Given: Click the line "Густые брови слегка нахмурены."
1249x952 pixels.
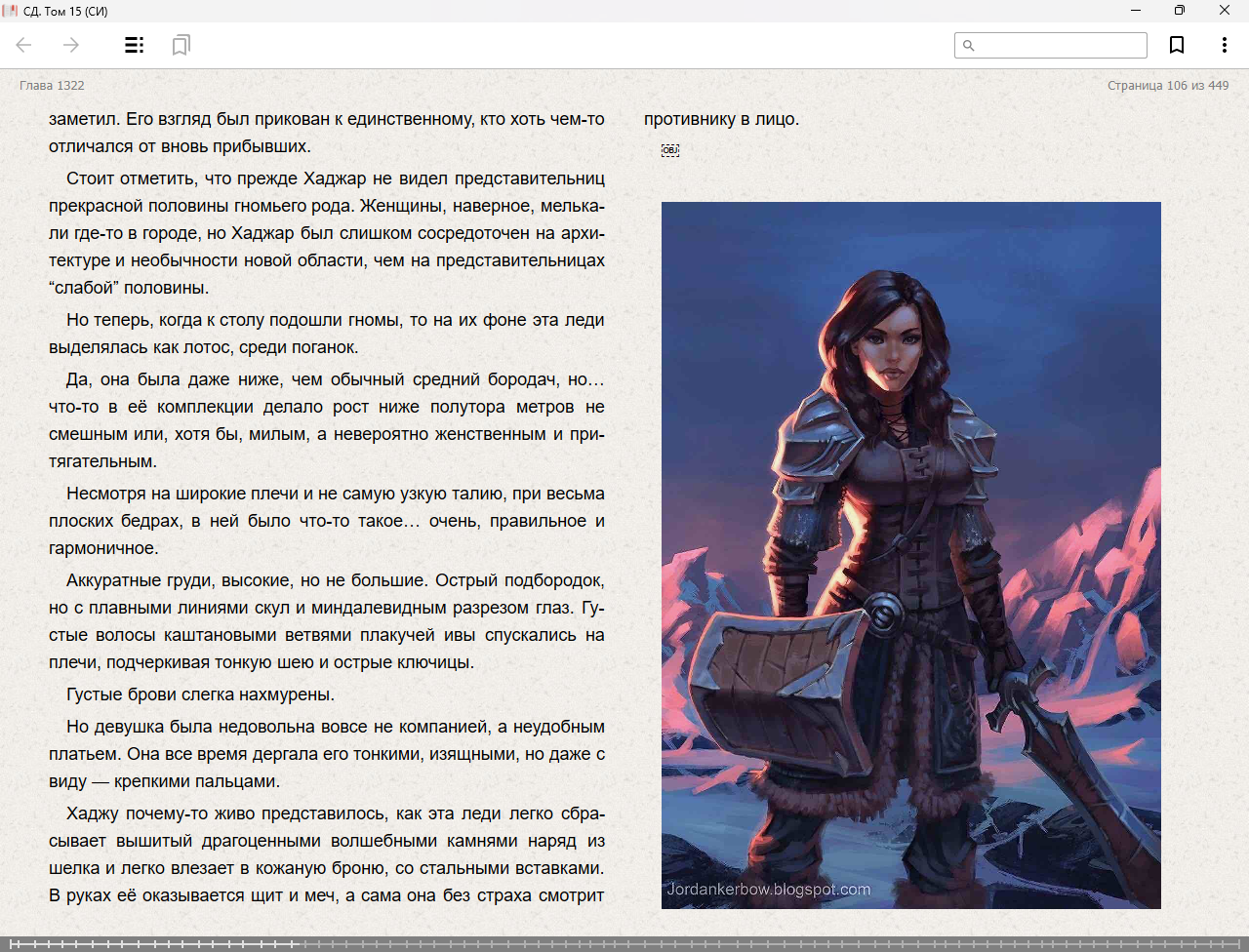Looking at the screenshot, I should [x=200, y=694].
